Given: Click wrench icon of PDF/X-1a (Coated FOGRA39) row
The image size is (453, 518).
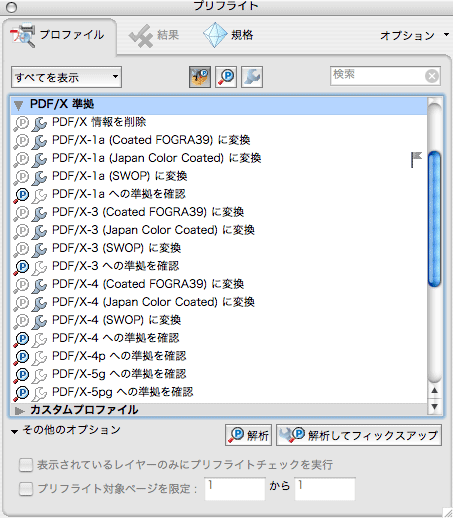Looking at the screenshot, I should click(39, 141).
